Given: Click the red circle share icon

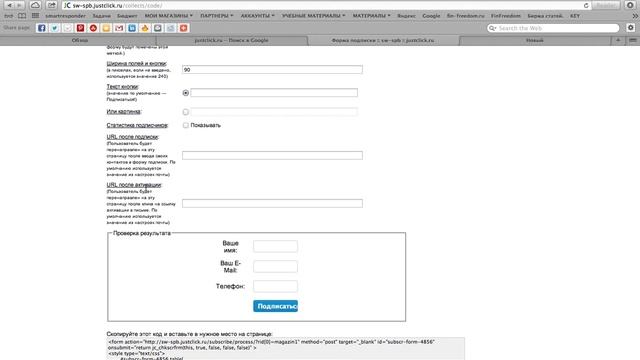Looking at the screenshot, I should click(93, 28).
